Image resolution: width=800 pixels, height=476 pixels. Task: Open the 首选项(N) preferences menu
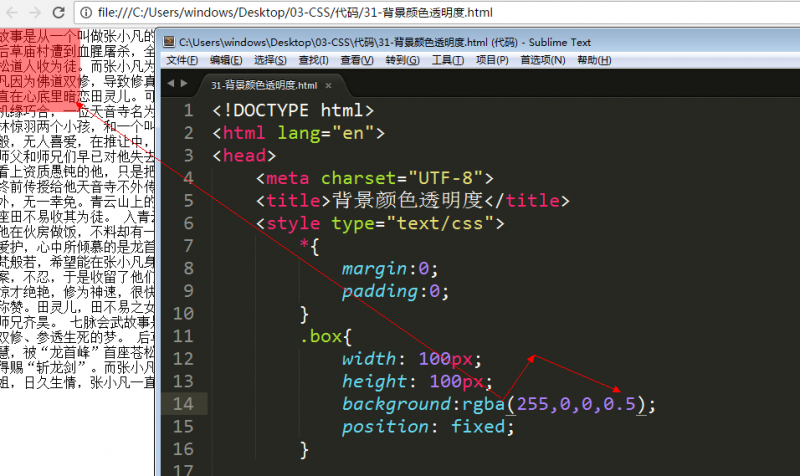541,60
